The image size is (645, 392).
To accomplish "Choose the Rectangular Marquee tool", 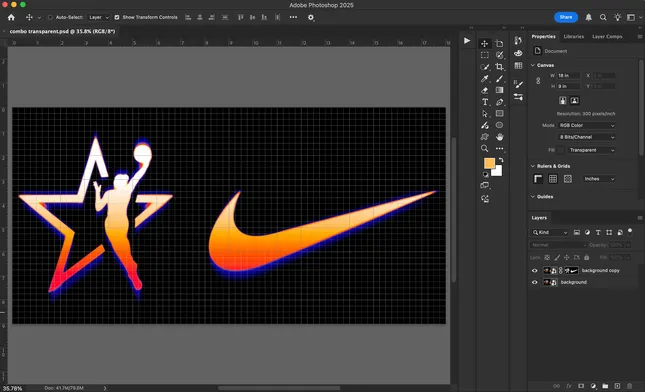I will tap(485, 55).
